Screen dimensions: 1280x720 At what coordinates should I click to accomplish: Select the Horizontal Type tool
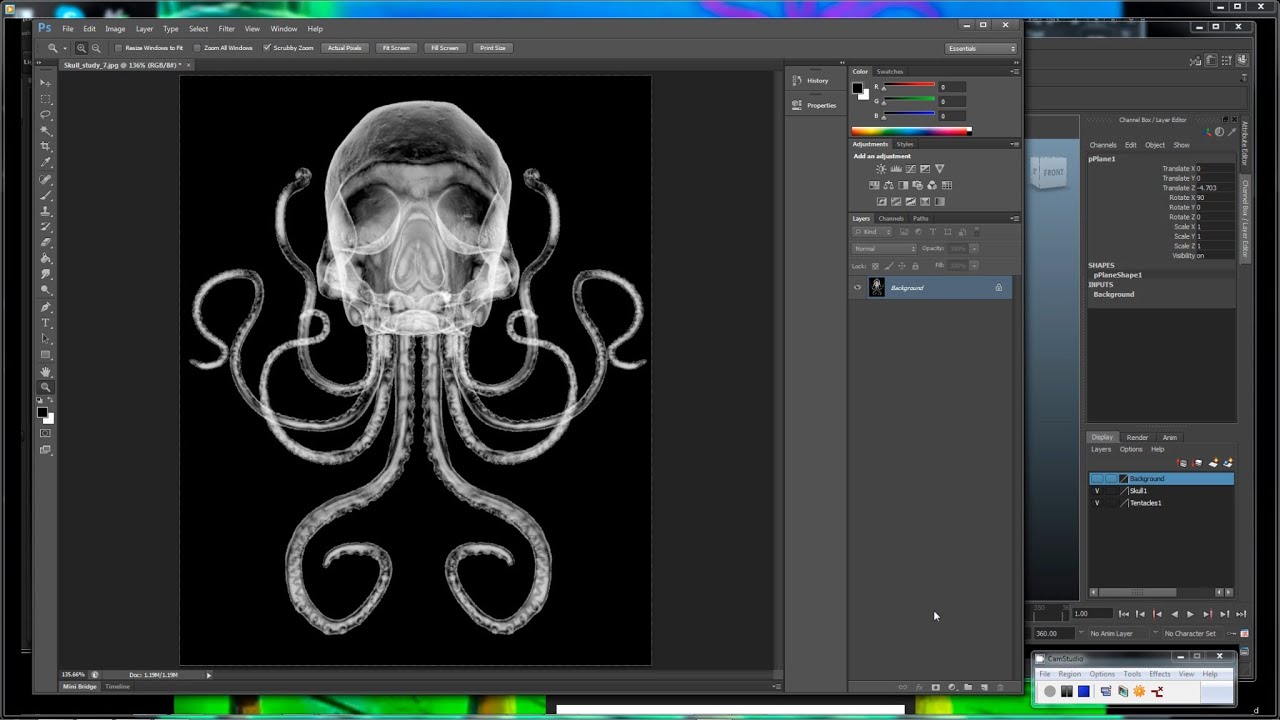coord(46,323)
